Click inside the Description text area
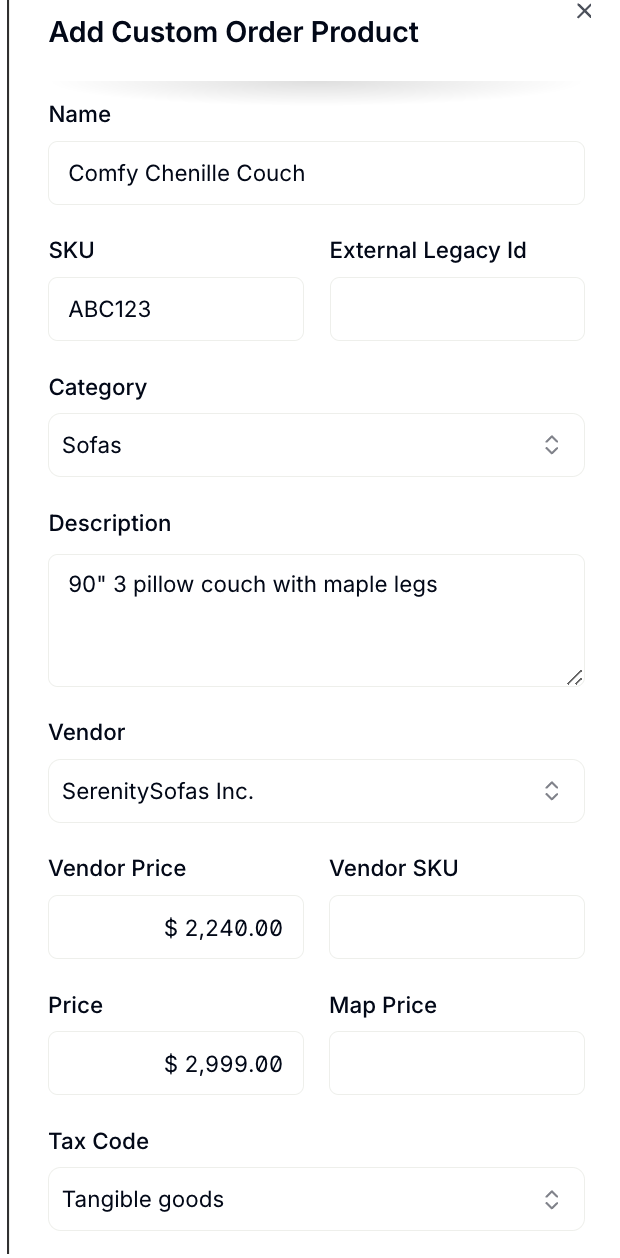 pyautogui.click(x=316, y=620)
